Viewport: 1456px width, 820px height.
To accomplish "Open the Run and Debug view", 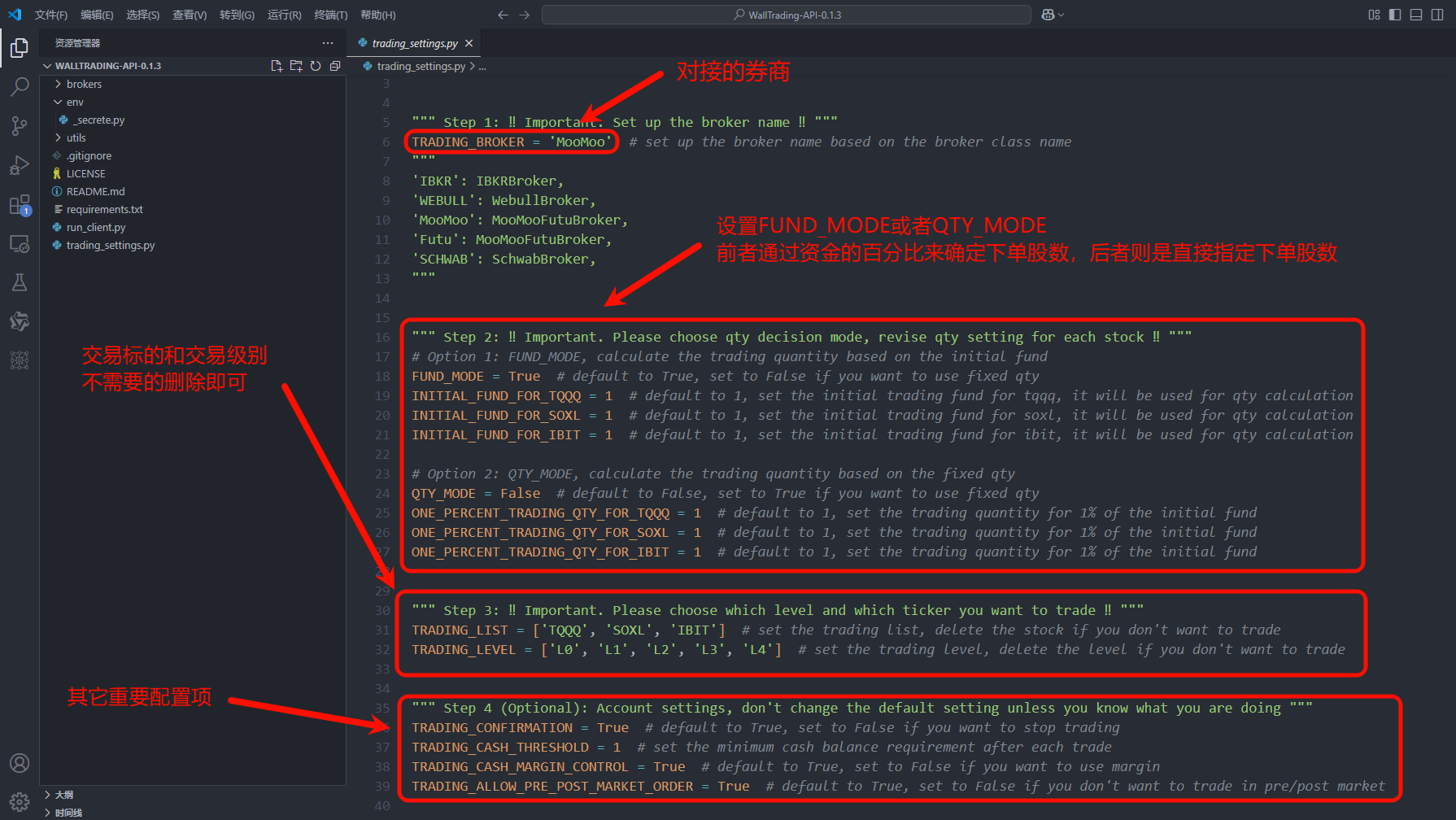I will point(20,165).
